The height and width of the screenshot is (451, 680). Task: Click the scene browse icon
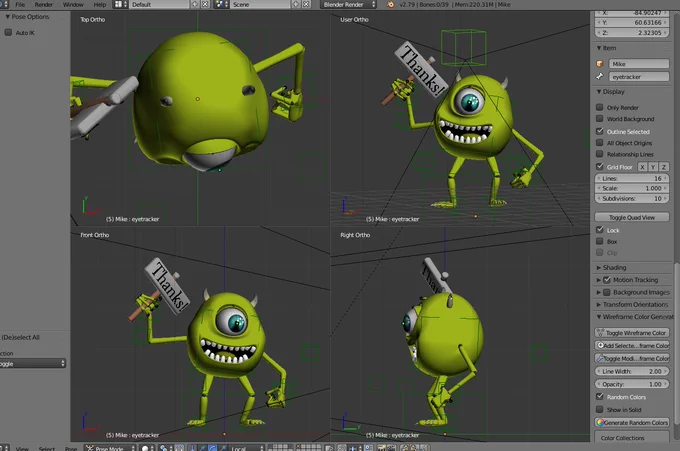pyautogui.click(x=222, y=4)
